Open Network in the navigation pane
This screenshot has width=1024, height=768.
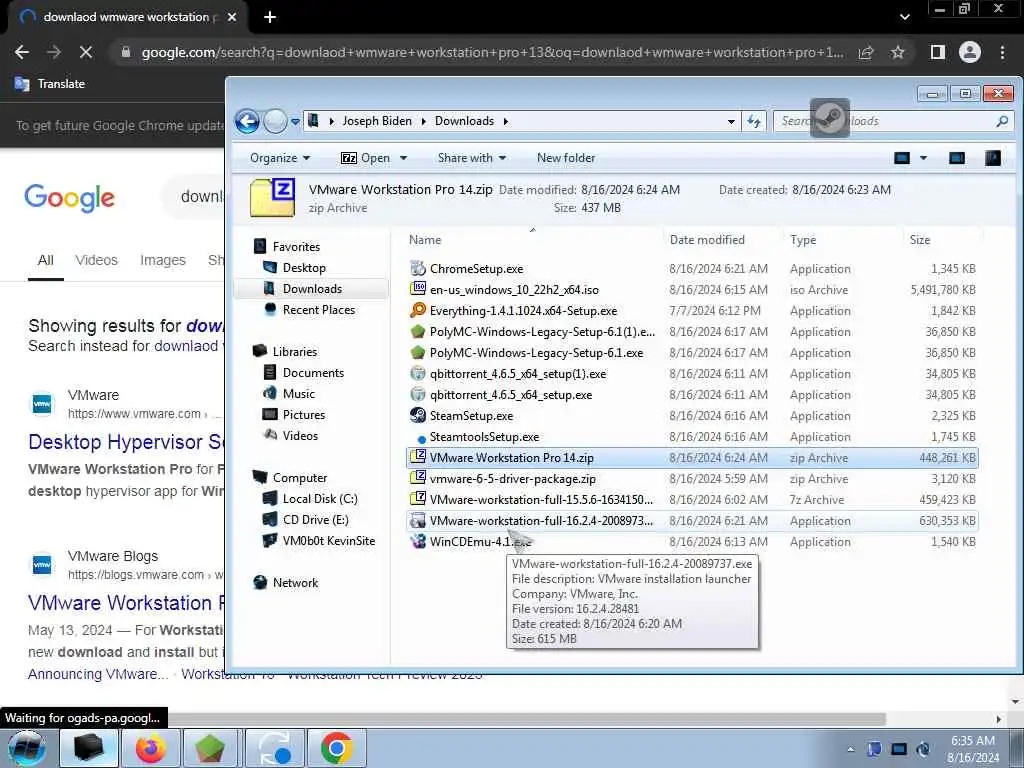295,583
